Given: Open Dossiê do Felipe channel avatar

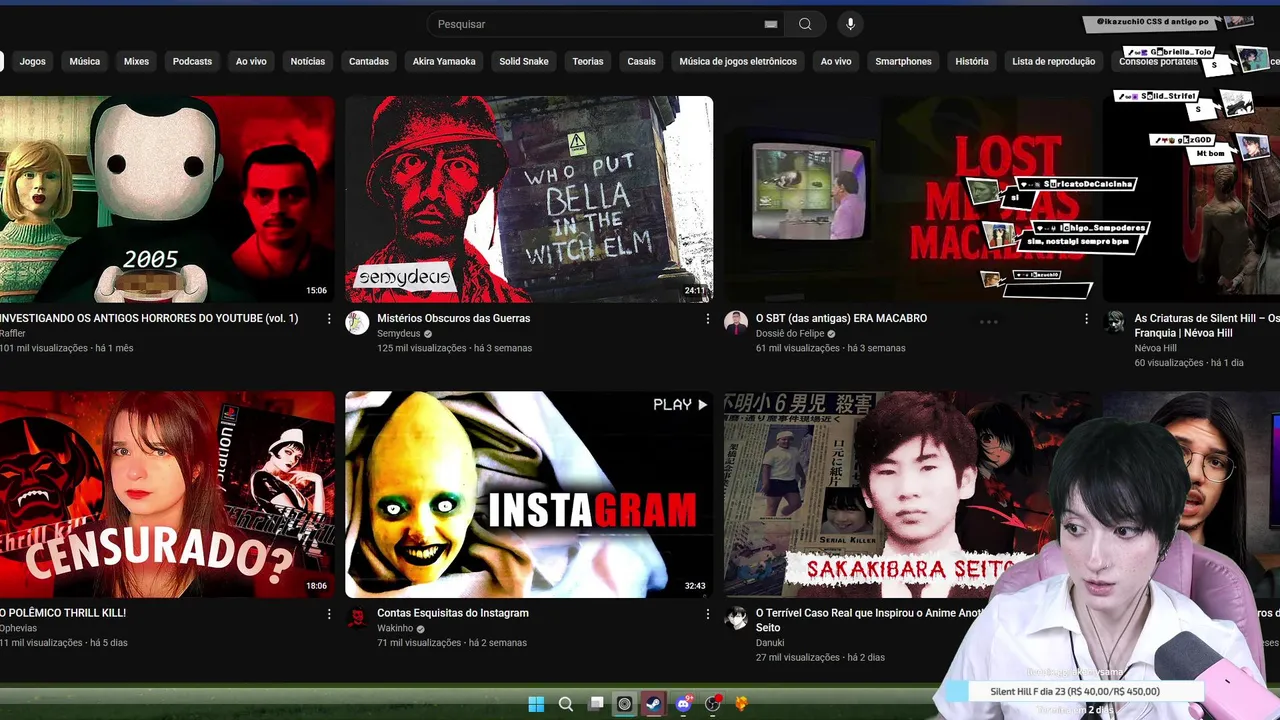Looking at the screenshot, I should (x=736, y=322).
